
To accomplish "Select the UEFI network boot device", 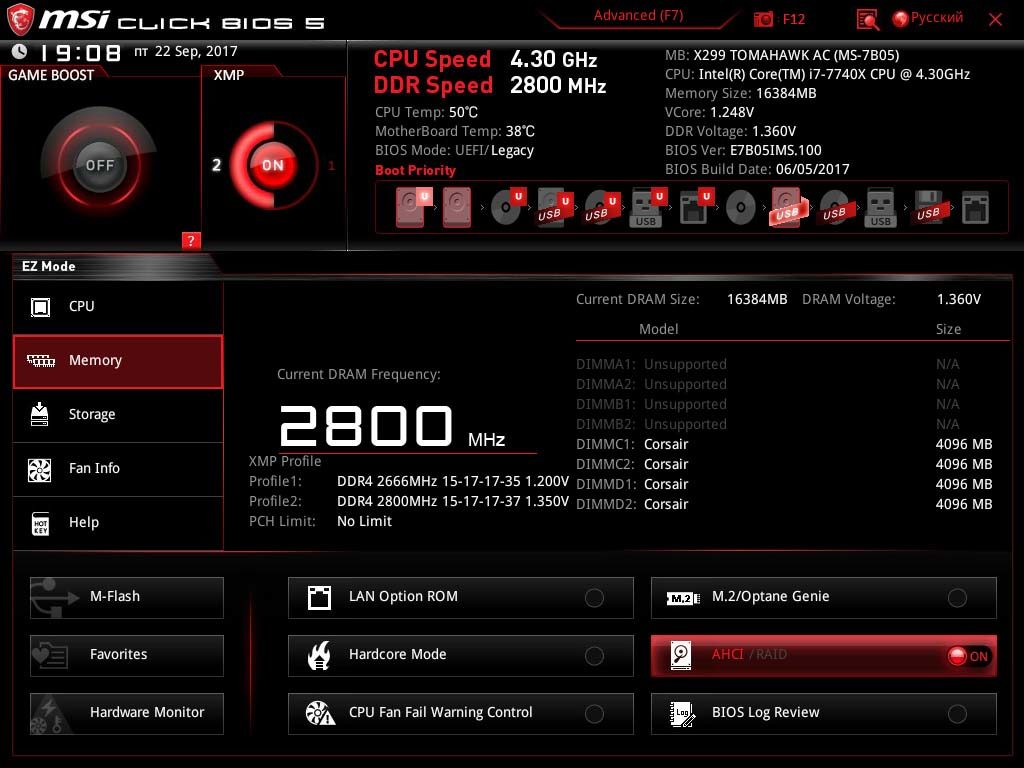I will click(695, 207).
